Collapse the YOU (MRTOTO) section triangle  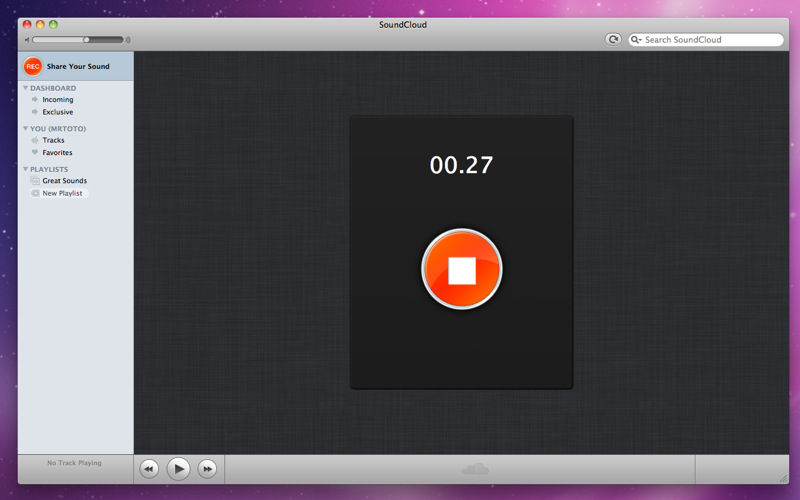point(25,128)
